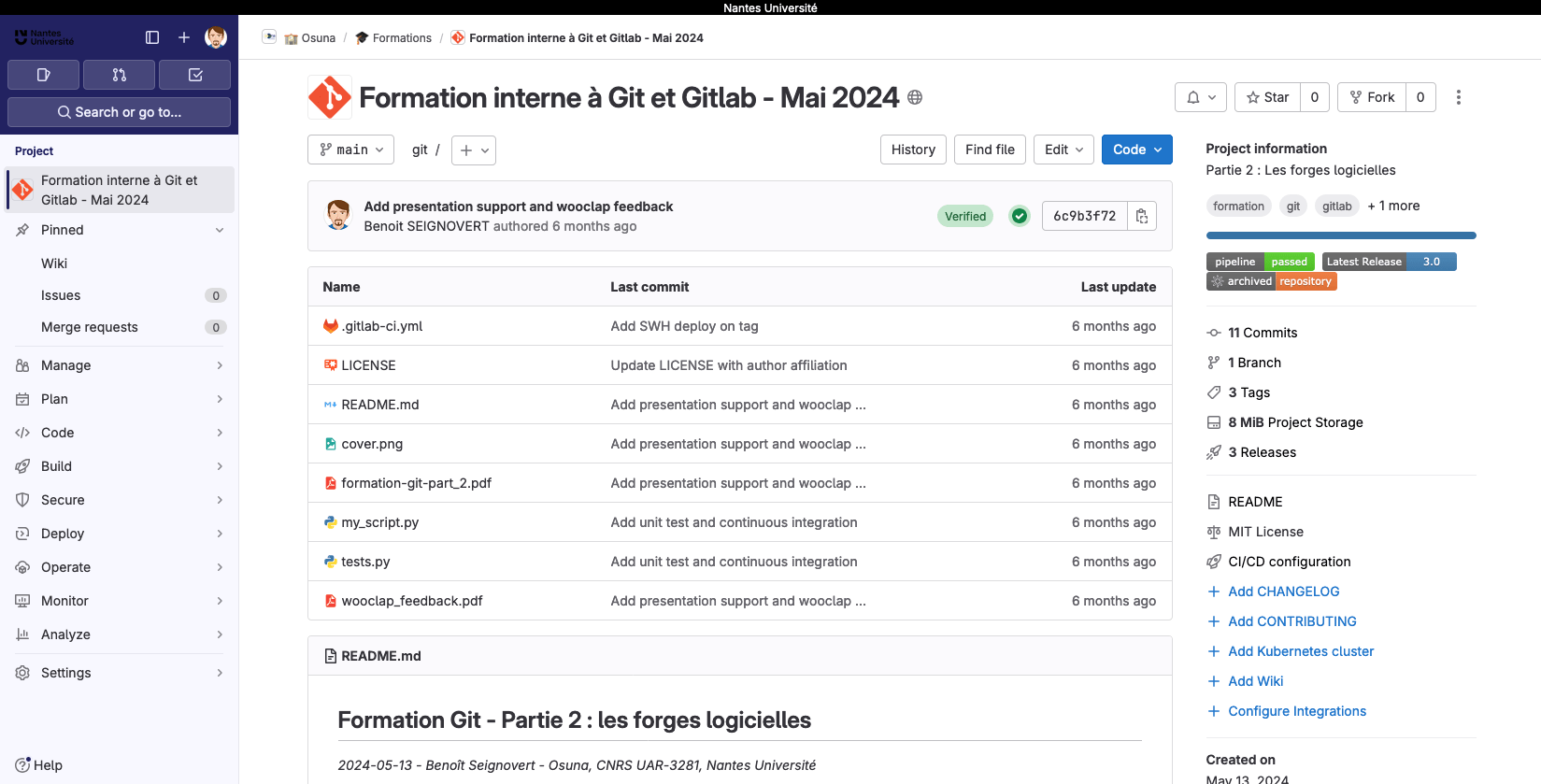
Task: Click the tests.py Python icon
Action: pyautogui.click(x=330, y=562)
